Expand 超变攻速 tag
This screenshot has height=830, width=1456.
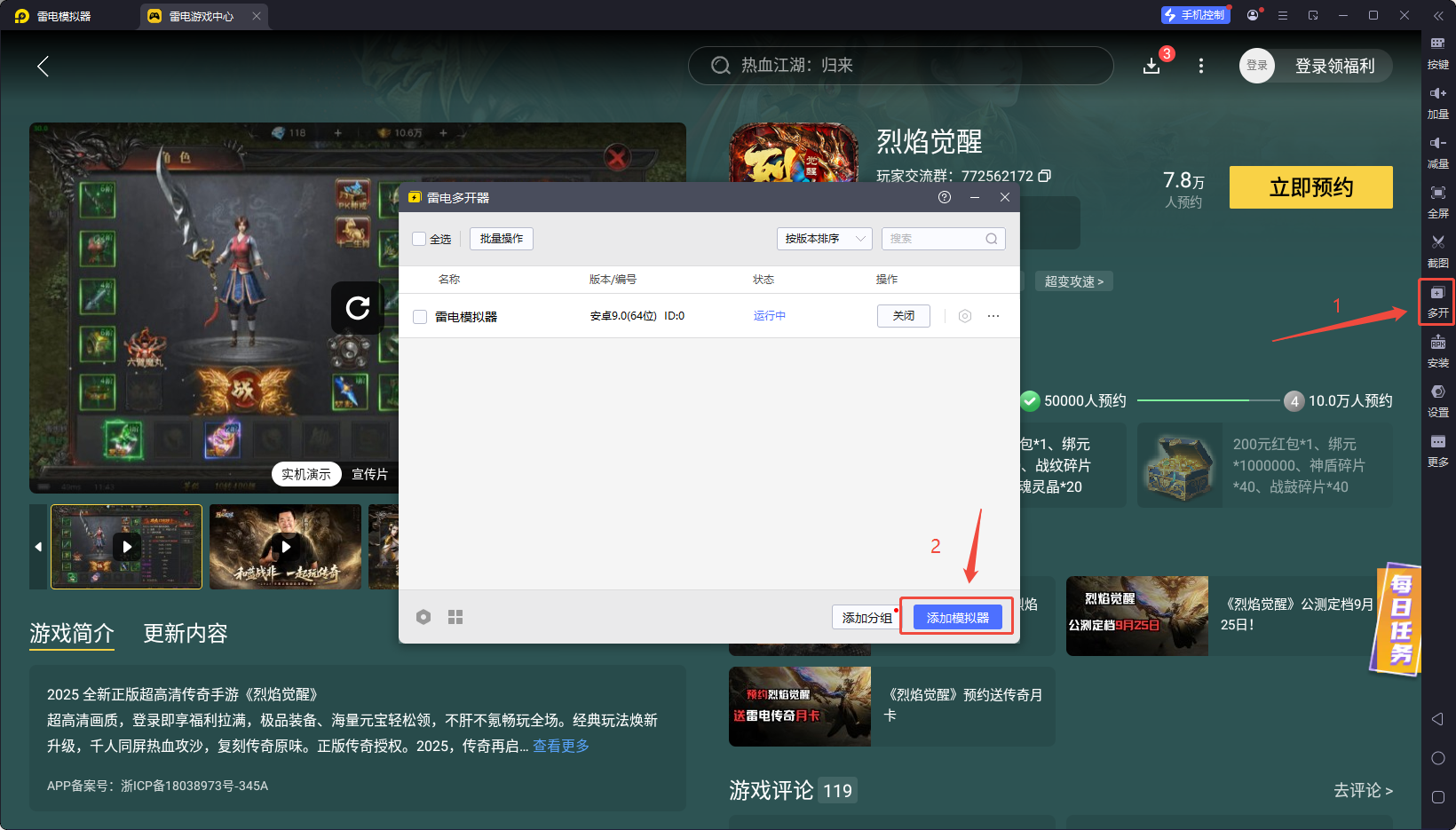tap(1074, 281)
